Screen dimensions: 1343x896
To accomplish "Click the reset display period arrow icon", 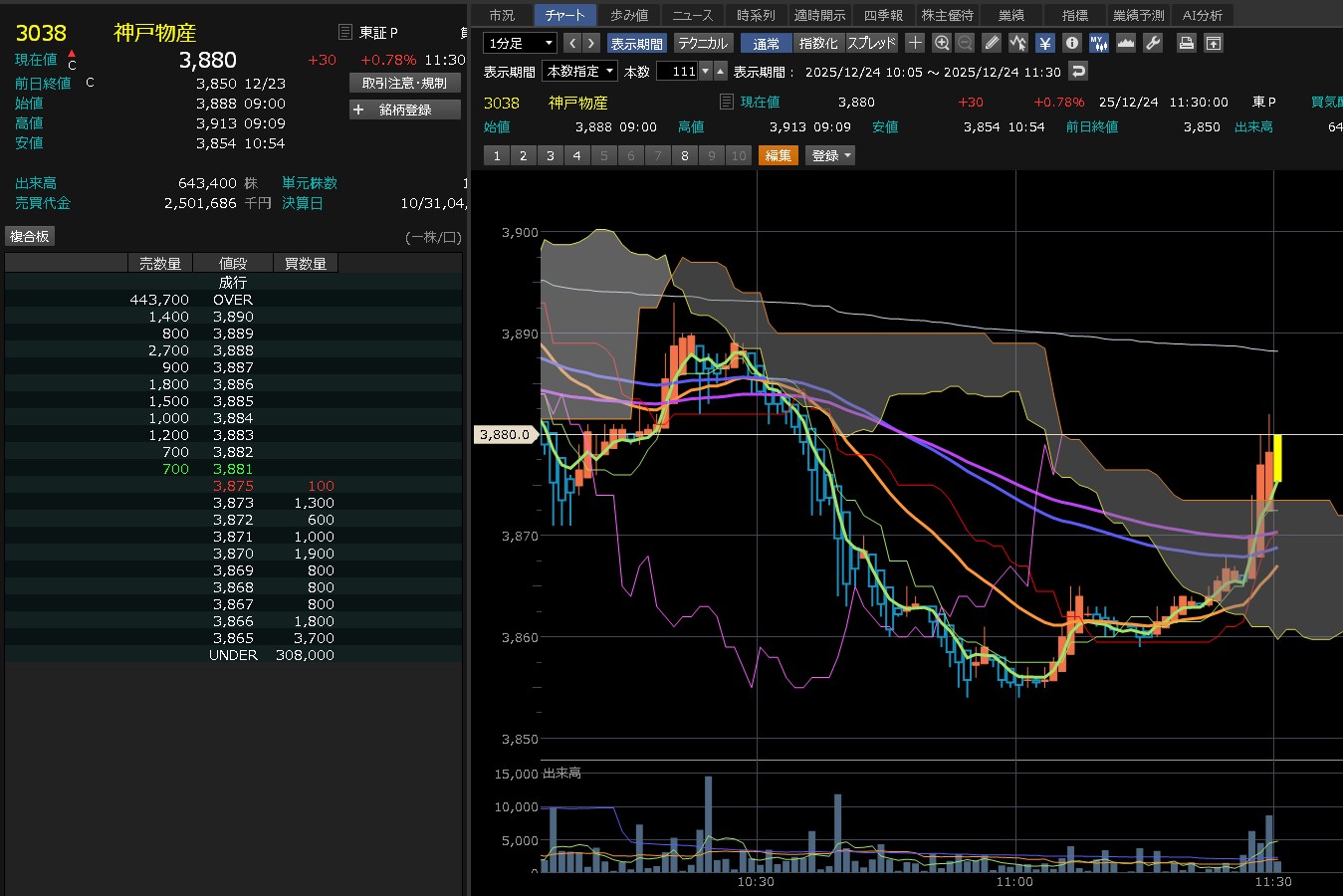I will pos(1077,71).
